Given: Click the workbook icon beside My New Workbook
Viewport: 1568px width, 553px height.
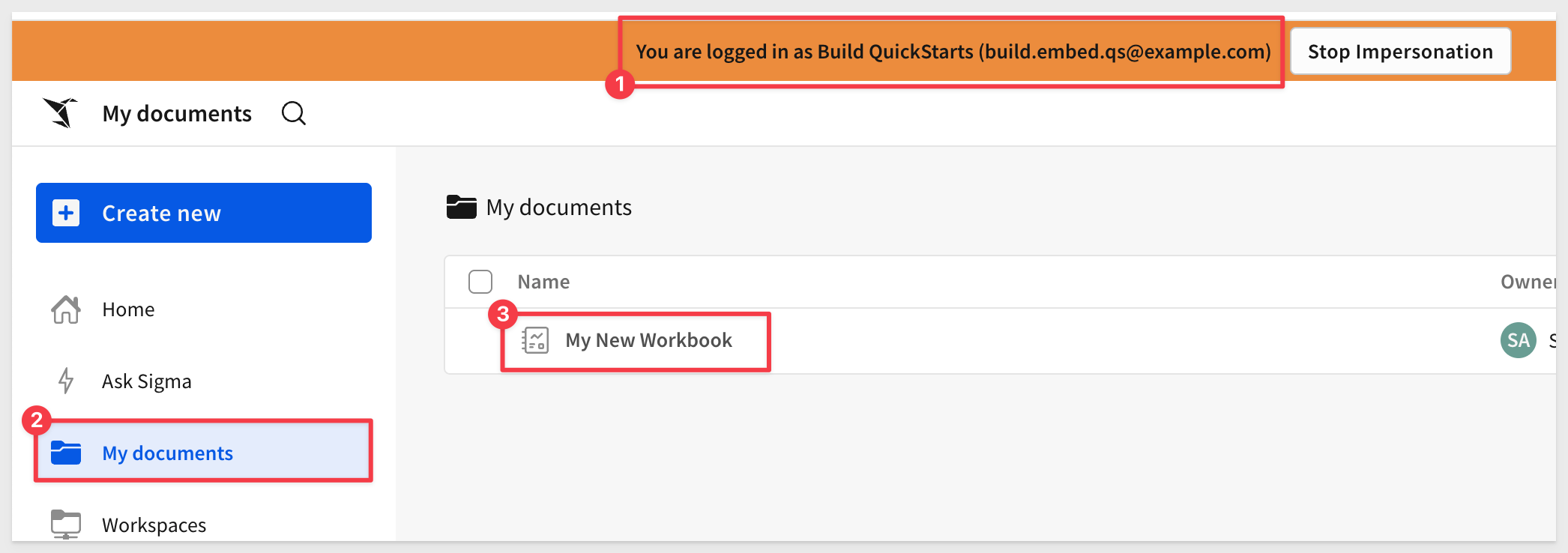Looking at the screenshot, I should [535, 340].
